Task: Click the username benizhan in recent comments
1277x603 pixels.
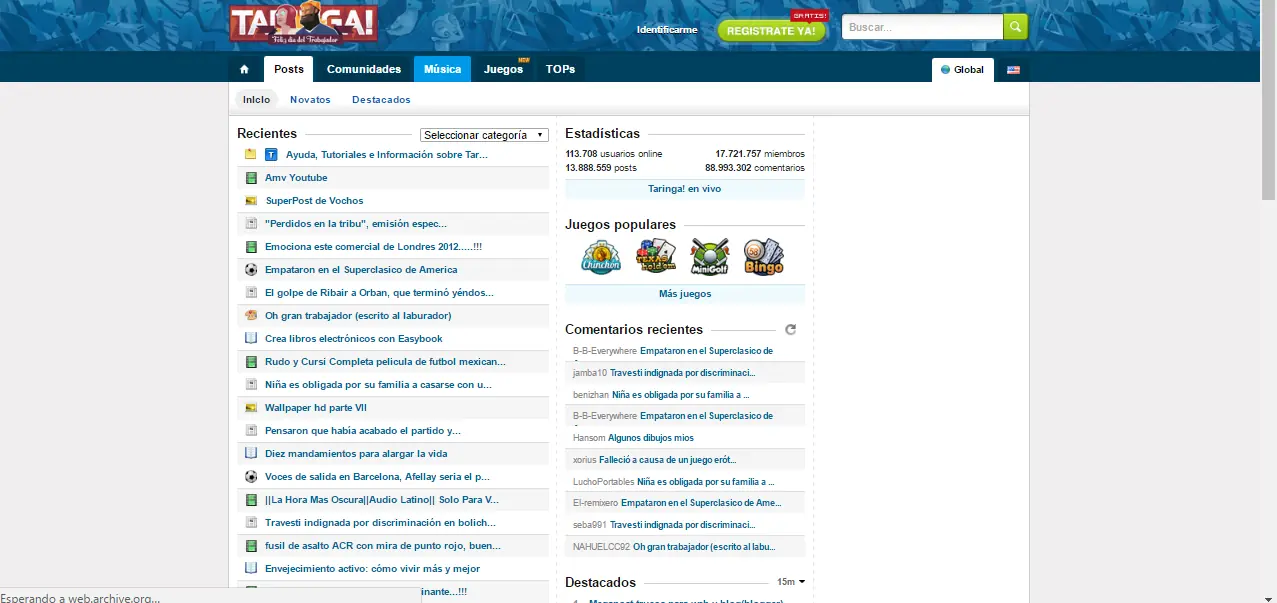Action: point(591,395)
